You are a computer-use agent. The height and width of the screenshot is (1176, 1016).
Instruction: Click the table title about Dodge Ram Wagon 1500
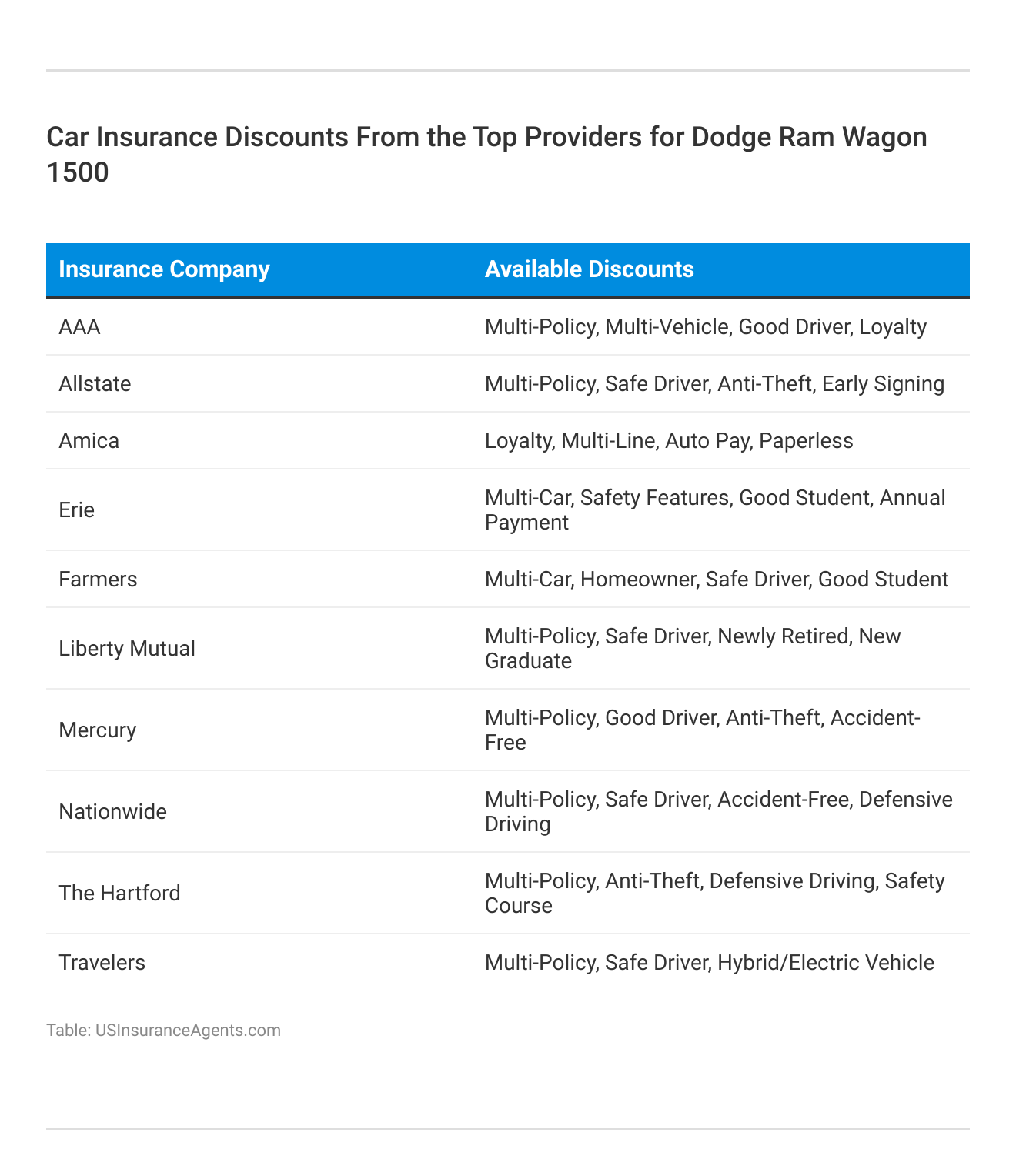click(x=486, y=154)
